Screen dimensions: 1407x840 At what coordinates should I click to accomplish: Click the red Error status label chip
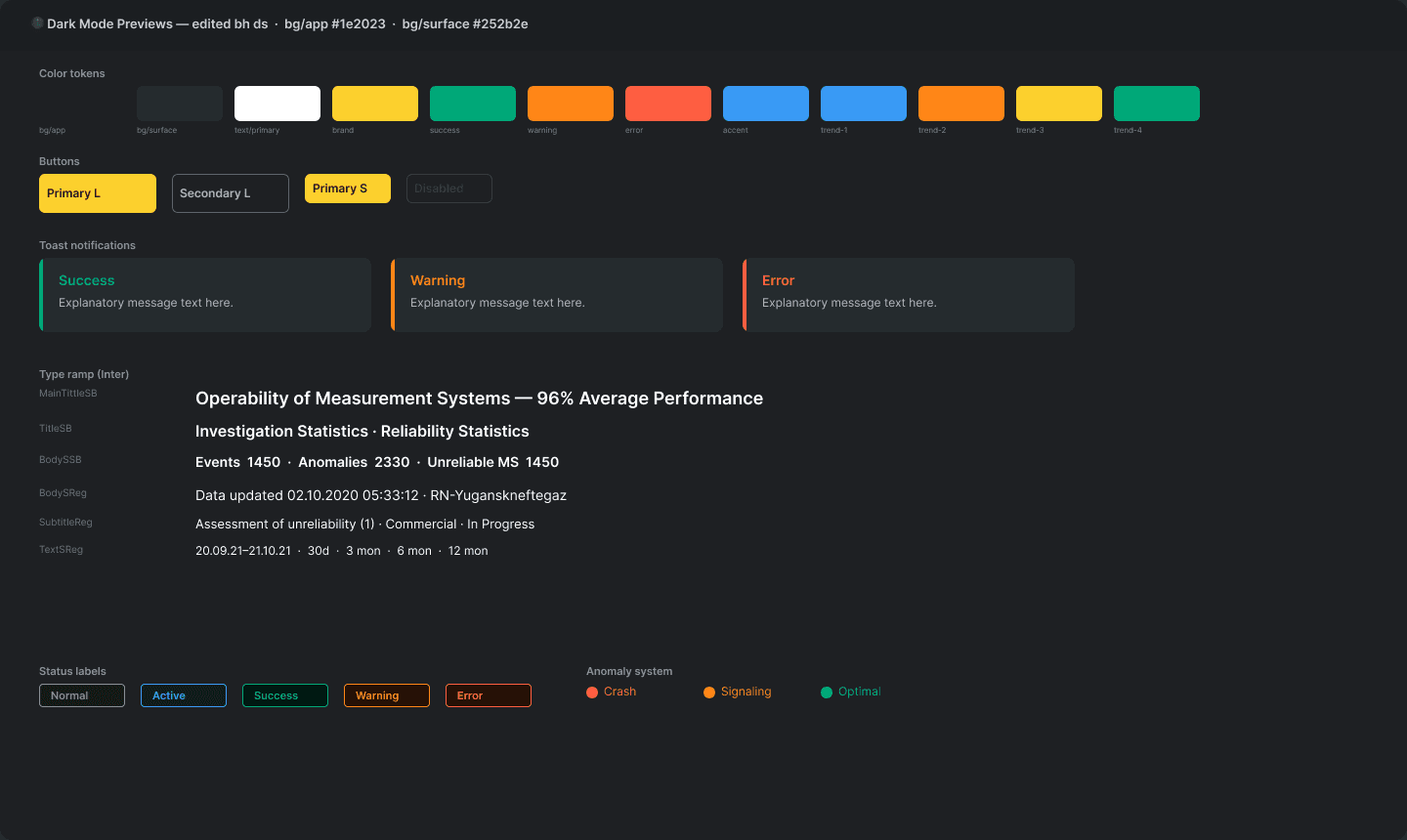[x=489, y=695]
